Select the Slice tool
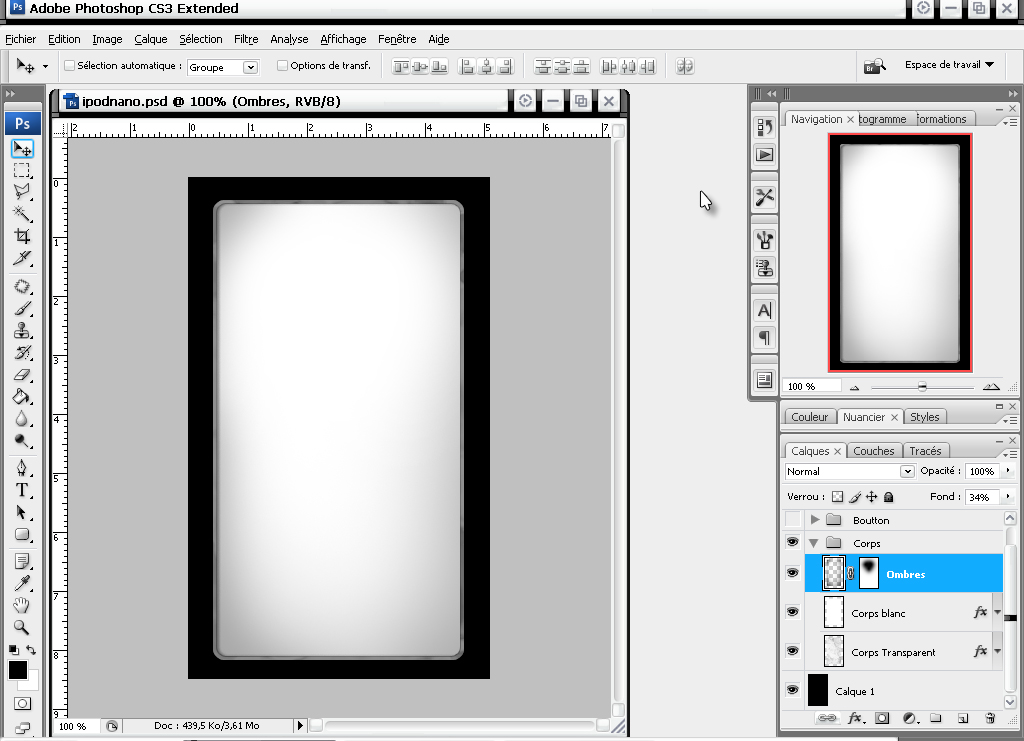Image resolution: width=1024 pixels, height=741 pixels. click(x=22, y=259)
